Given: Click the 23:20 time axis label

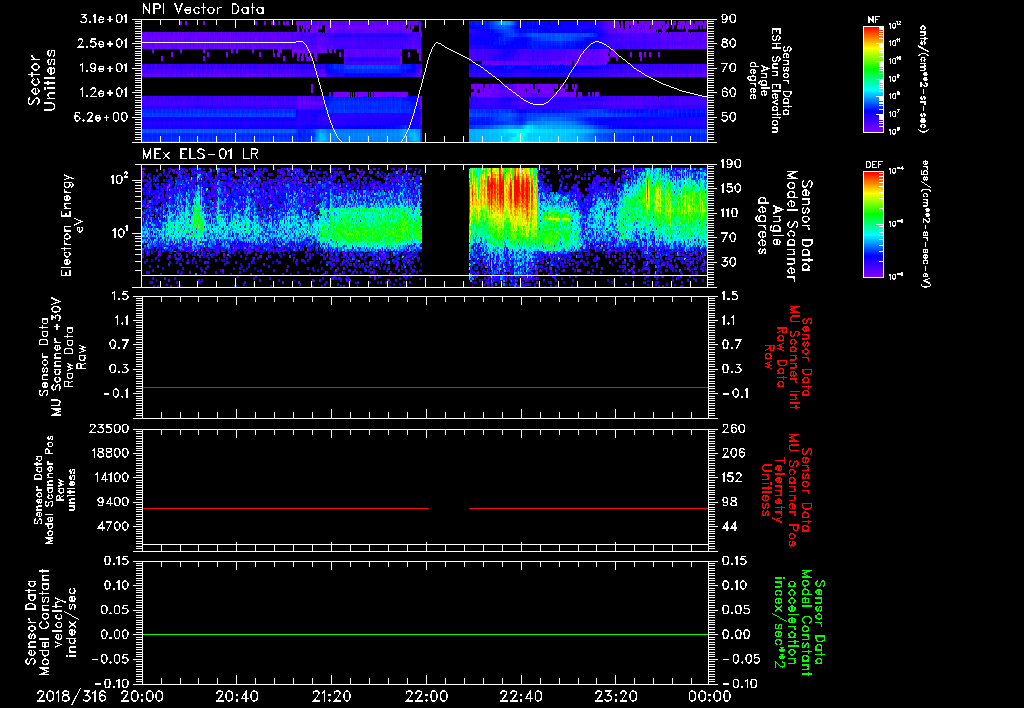Looking at the screenshot, I should [x=615, y=696].
